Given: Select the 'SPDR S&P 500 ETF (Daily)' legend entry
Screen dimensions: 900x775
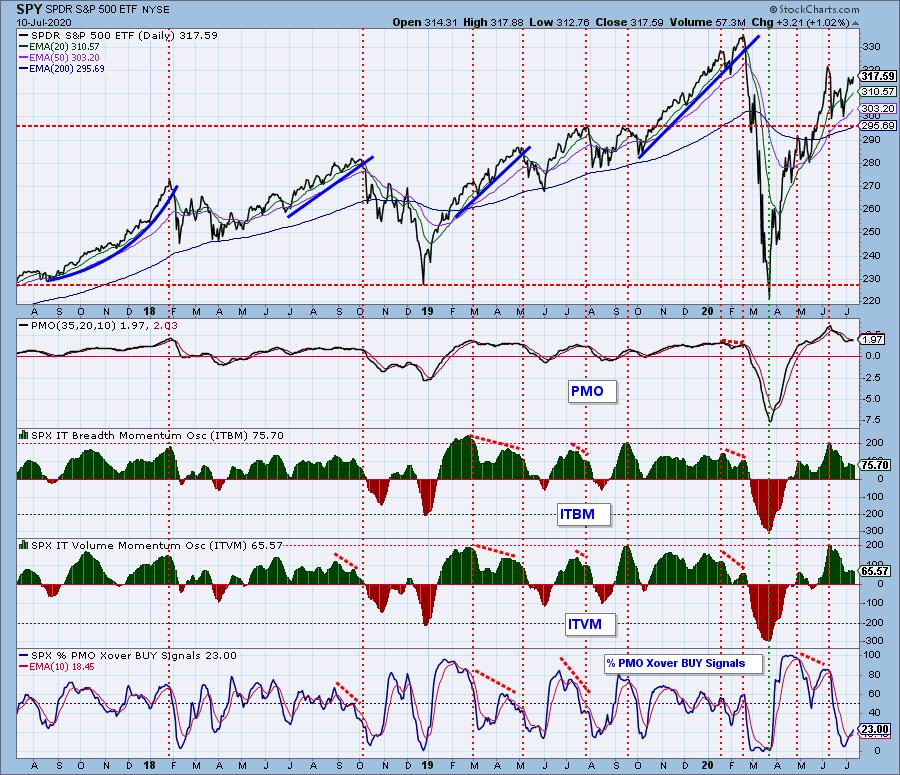Looking at the screenshot, I should [118, 36].
